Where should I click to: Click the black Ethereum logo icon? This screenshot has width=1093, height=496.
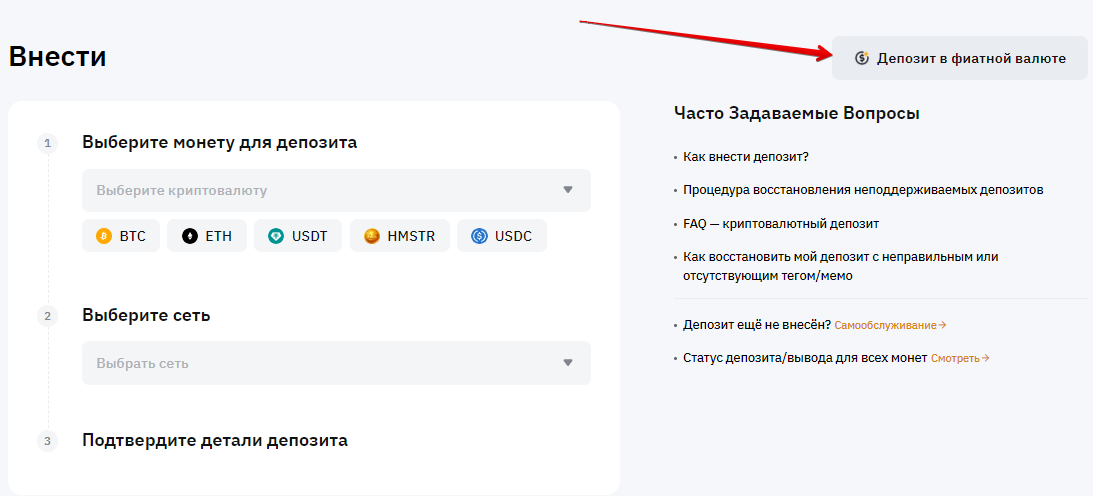pos(190,236)
